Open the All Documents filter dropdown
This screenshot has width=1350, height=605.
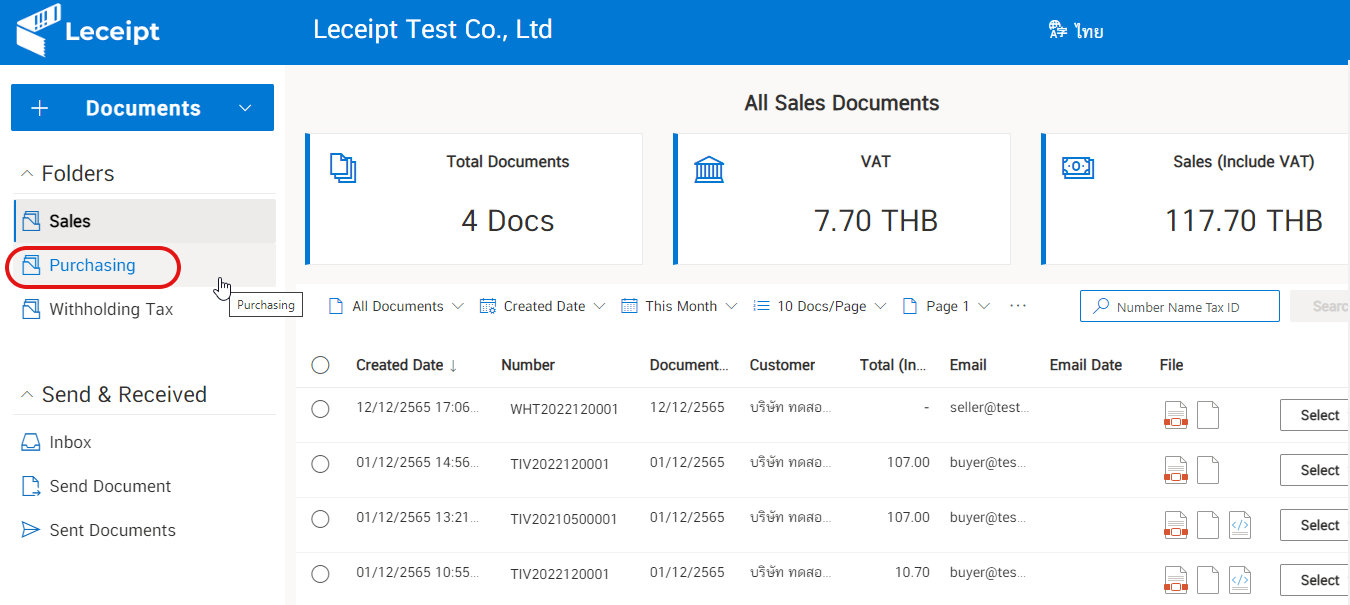[395, 305]
